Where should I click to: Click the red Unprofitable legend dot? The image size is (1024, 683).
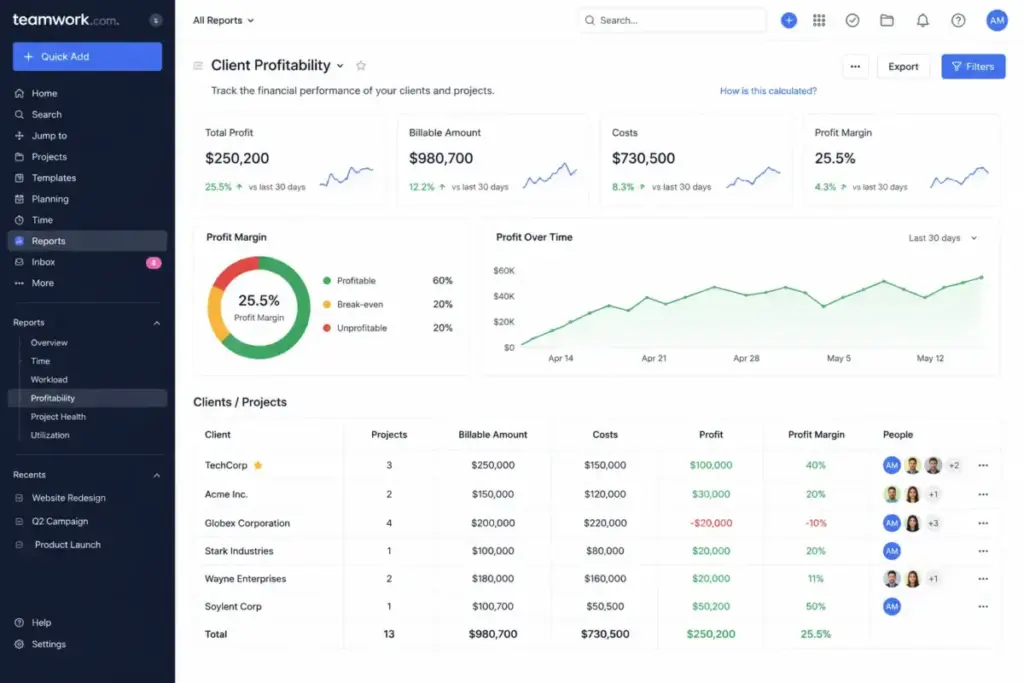point(327,328)
